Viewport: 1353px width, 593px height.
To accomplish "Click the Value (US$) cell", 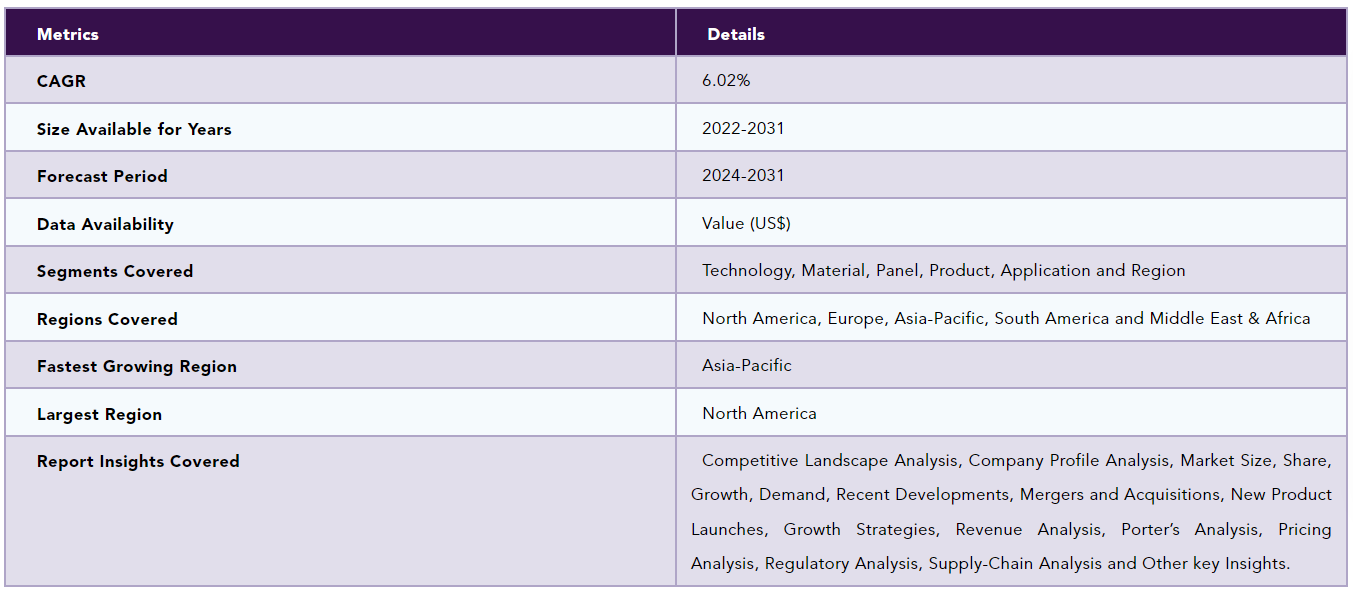I will [x=746, y=223].
